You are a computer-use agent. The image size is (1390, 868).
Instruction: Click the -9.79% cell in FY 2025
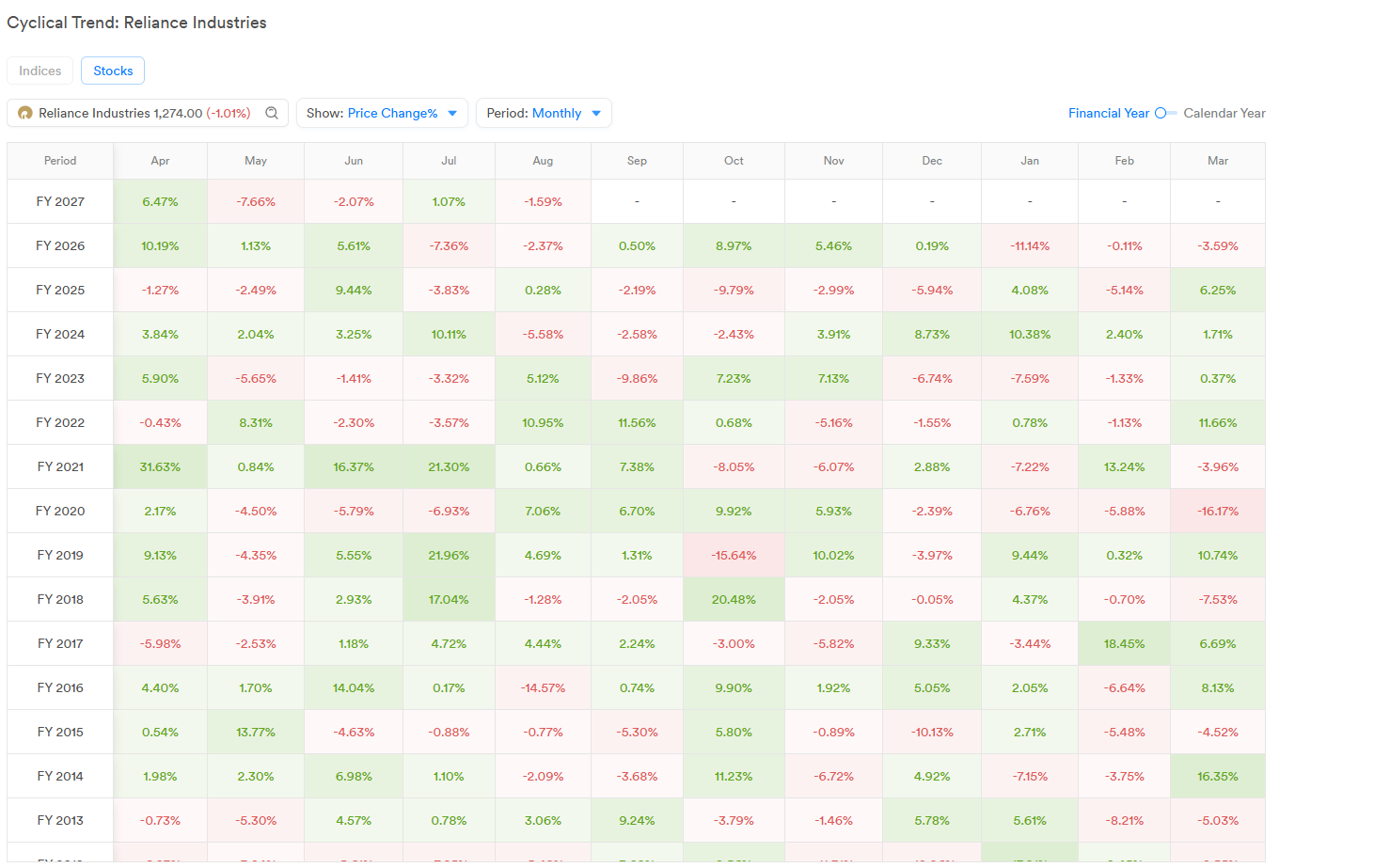click(734, 290)
